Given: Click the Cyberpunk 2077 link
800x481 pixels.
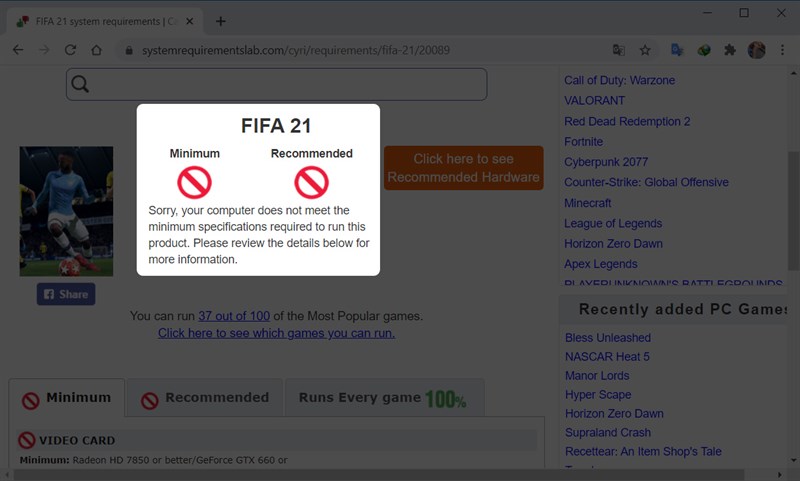Looking at the screenshot, I should [605, 162].
